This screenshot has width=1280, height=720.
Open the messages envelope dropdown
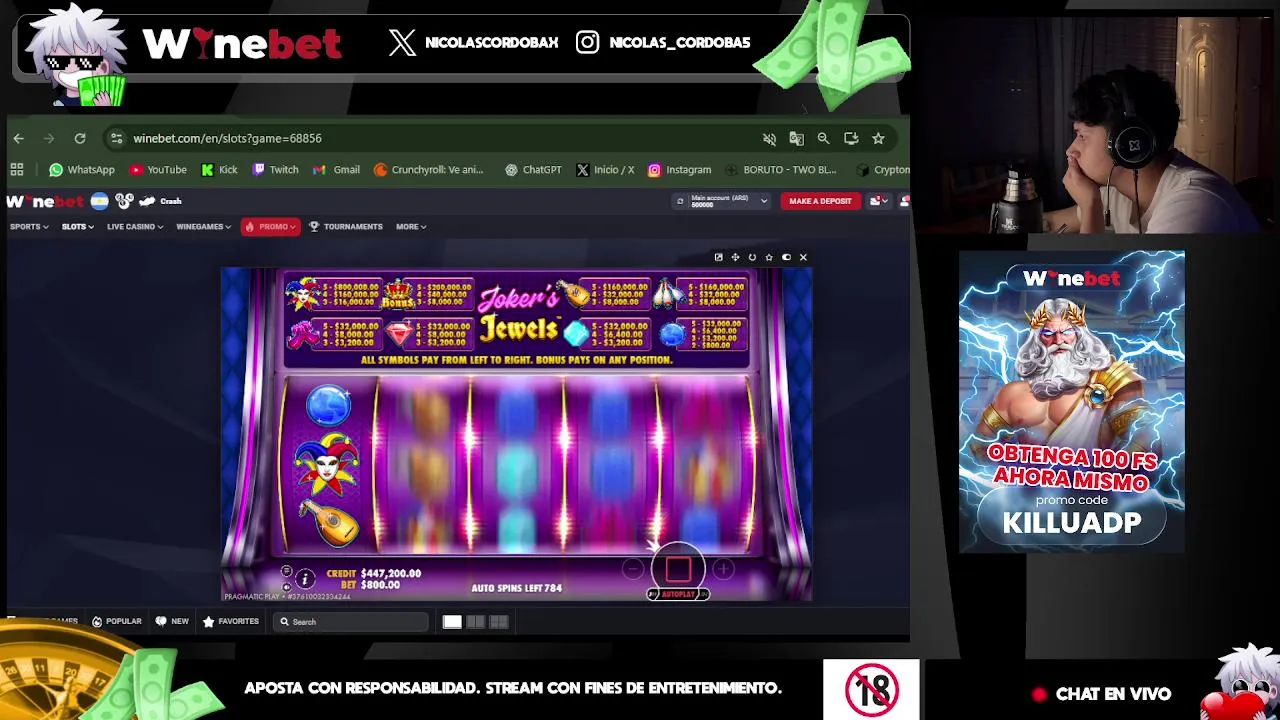(x=878, y=201)
